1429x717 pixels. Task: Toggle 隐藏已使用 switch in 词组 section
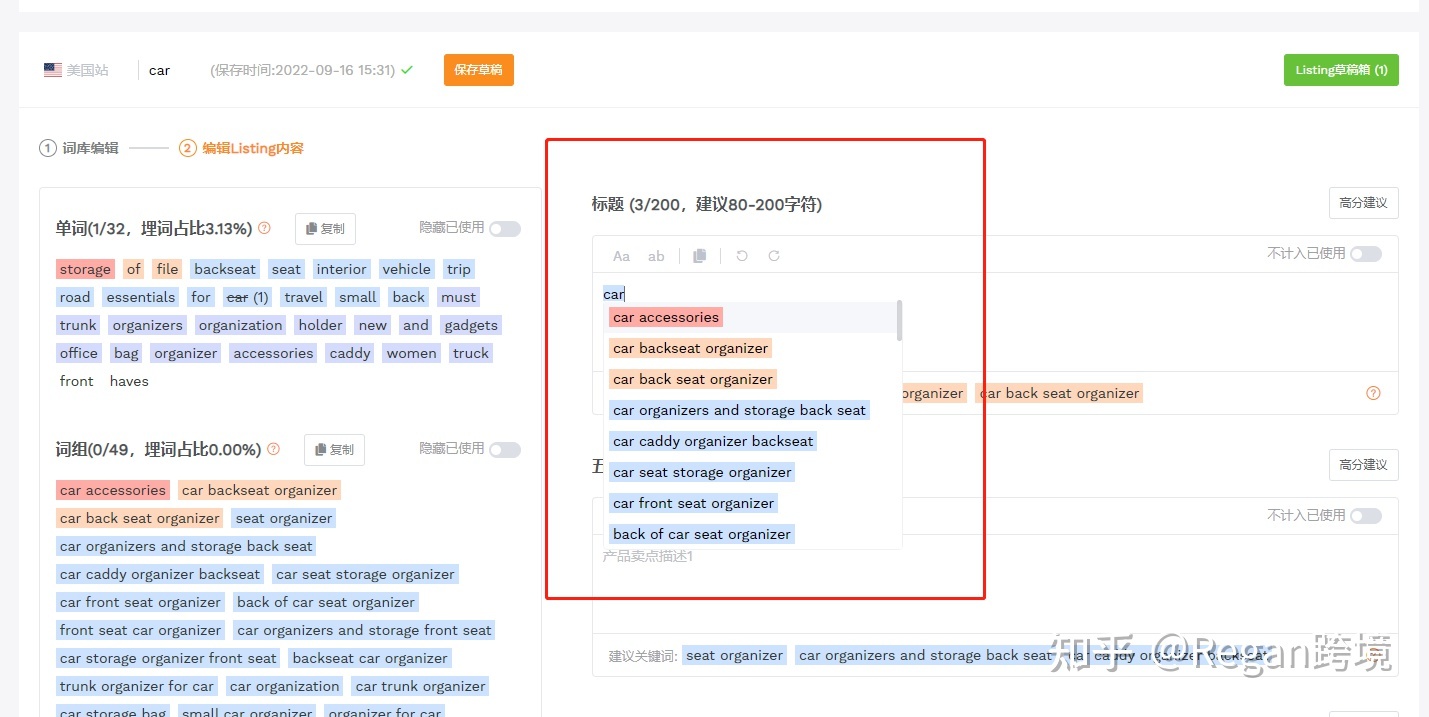click(x=505, y=450)
